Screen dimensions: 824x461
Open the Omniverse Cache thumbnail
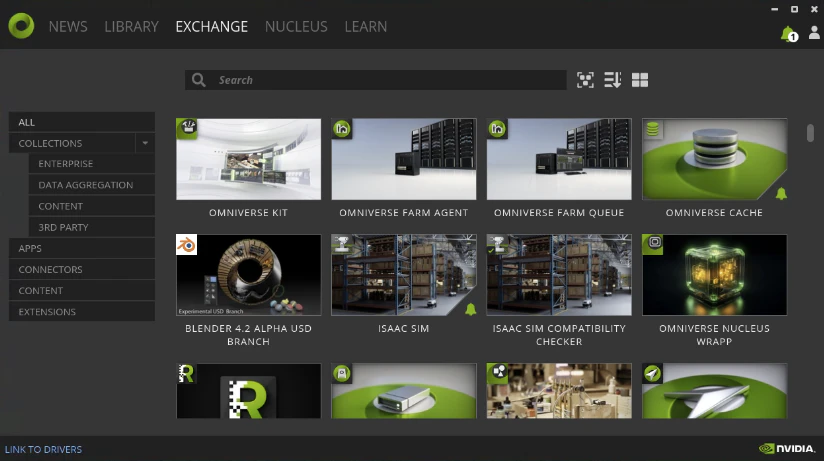pyautogui.click(x=715, y=159)
